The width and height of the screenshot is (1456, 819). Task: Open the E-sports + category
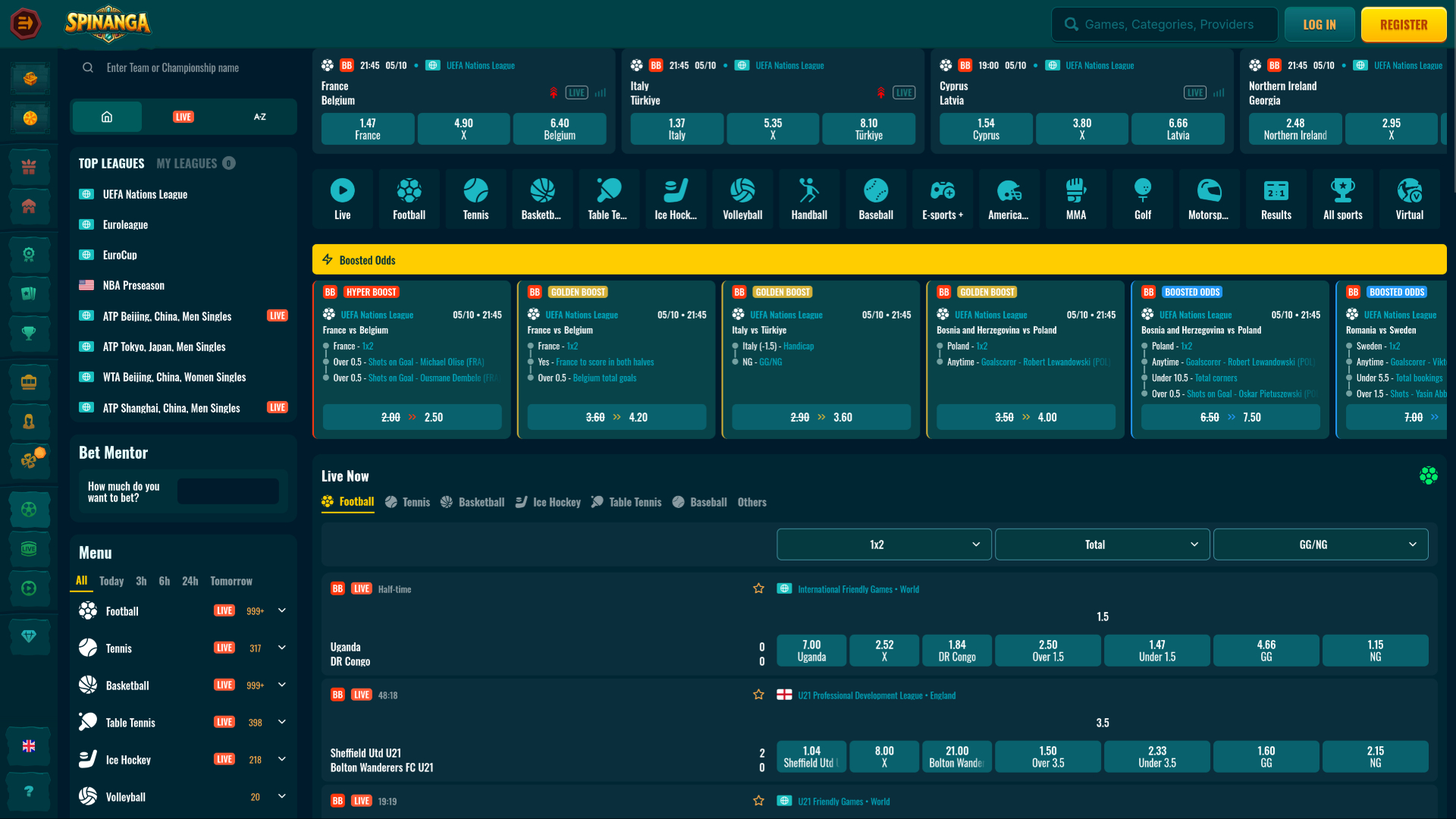tap(943, 199)
